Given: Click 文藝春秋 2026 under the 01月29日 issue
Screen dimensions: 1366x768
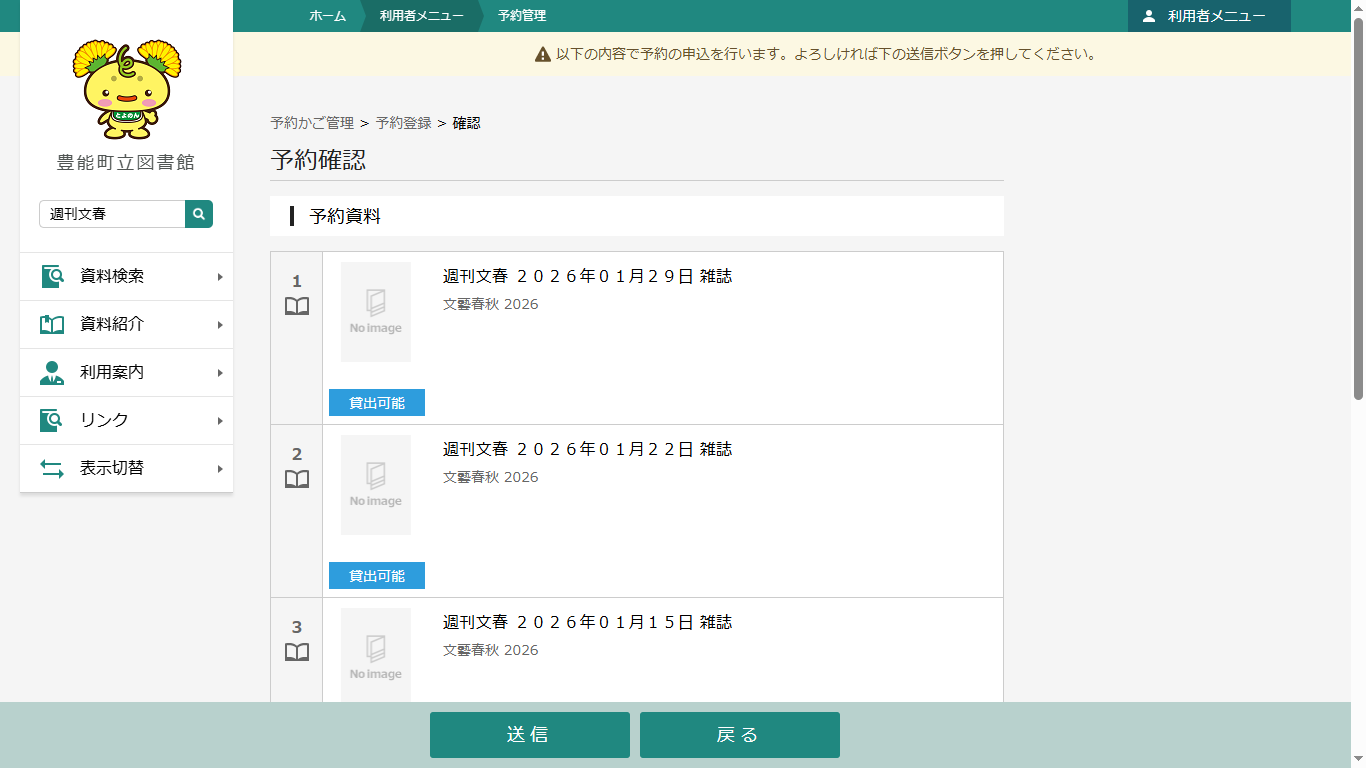Looking at the screenshot, I should [x=491, y=304].
